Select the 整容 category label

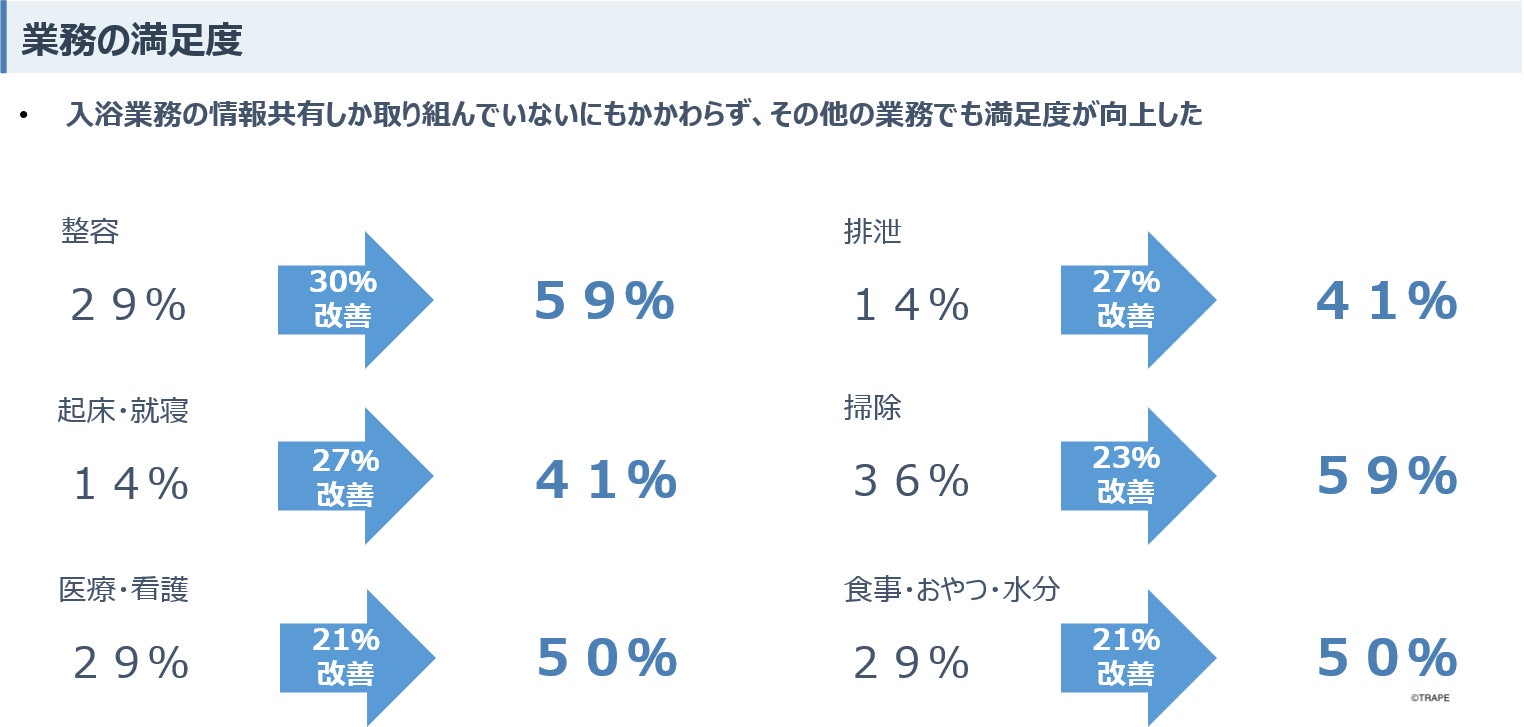pyautogui.click(x=90, y=232)
